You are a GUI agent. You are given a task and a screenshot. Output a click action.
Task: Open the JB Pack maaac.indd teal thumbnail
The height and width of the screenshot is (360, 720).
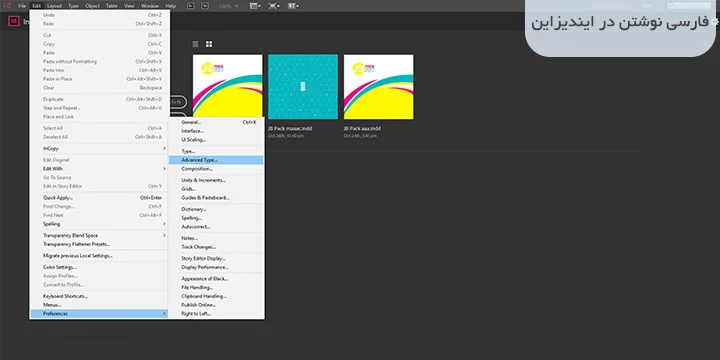point(303,87)
